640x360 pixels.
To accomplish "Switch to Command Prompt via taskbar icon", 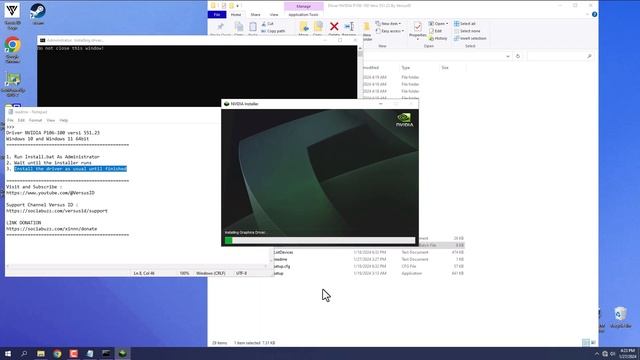I will click(106, 353).
